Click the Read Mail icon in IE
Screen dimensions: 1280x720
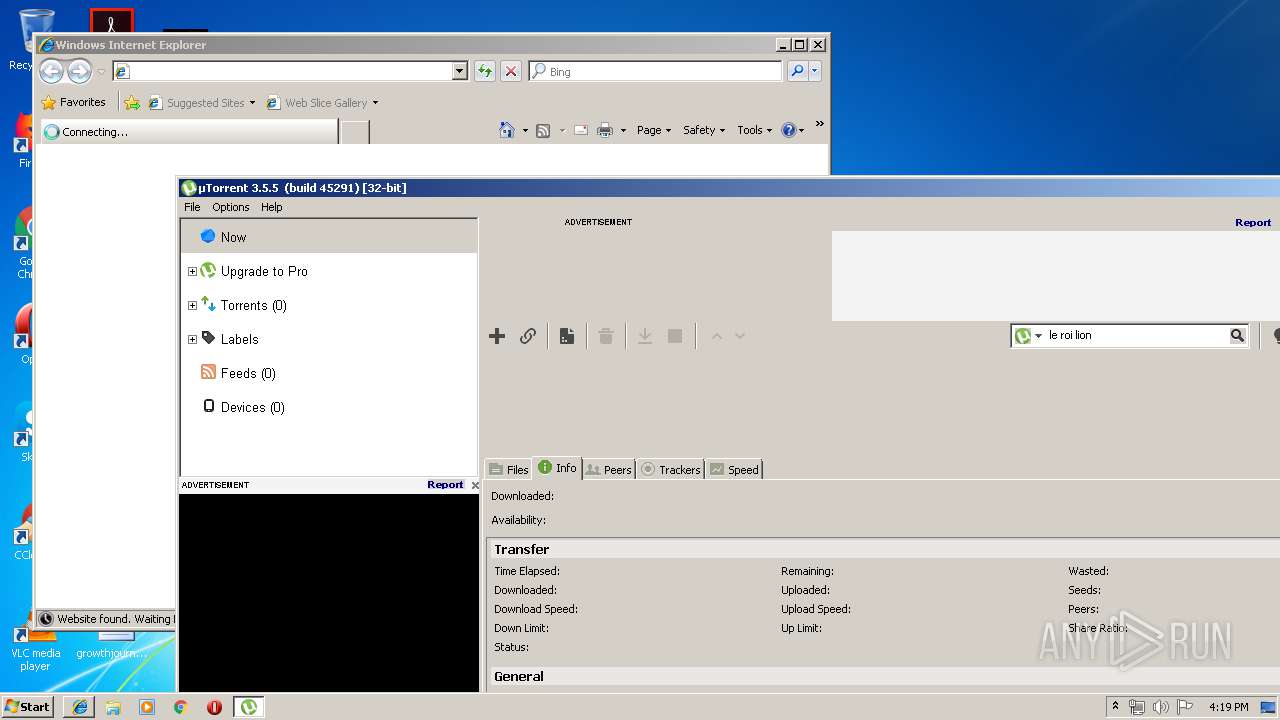pos(580,130)
